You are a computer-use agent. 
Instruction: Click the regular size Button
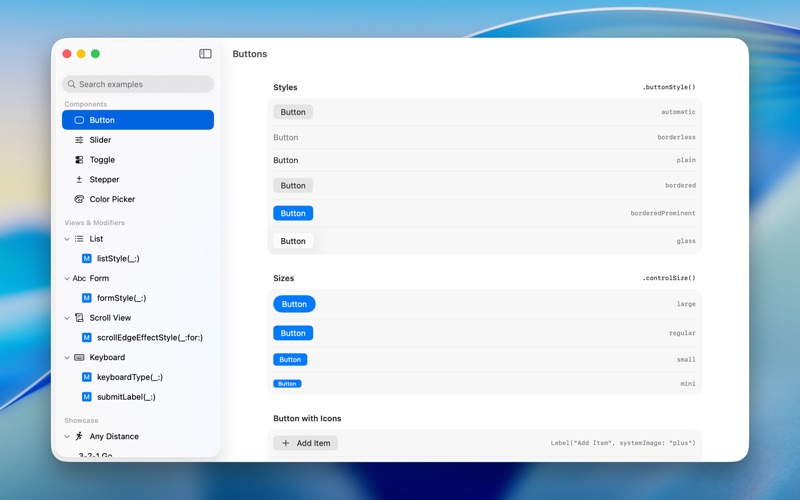click(x=293, y=333)
